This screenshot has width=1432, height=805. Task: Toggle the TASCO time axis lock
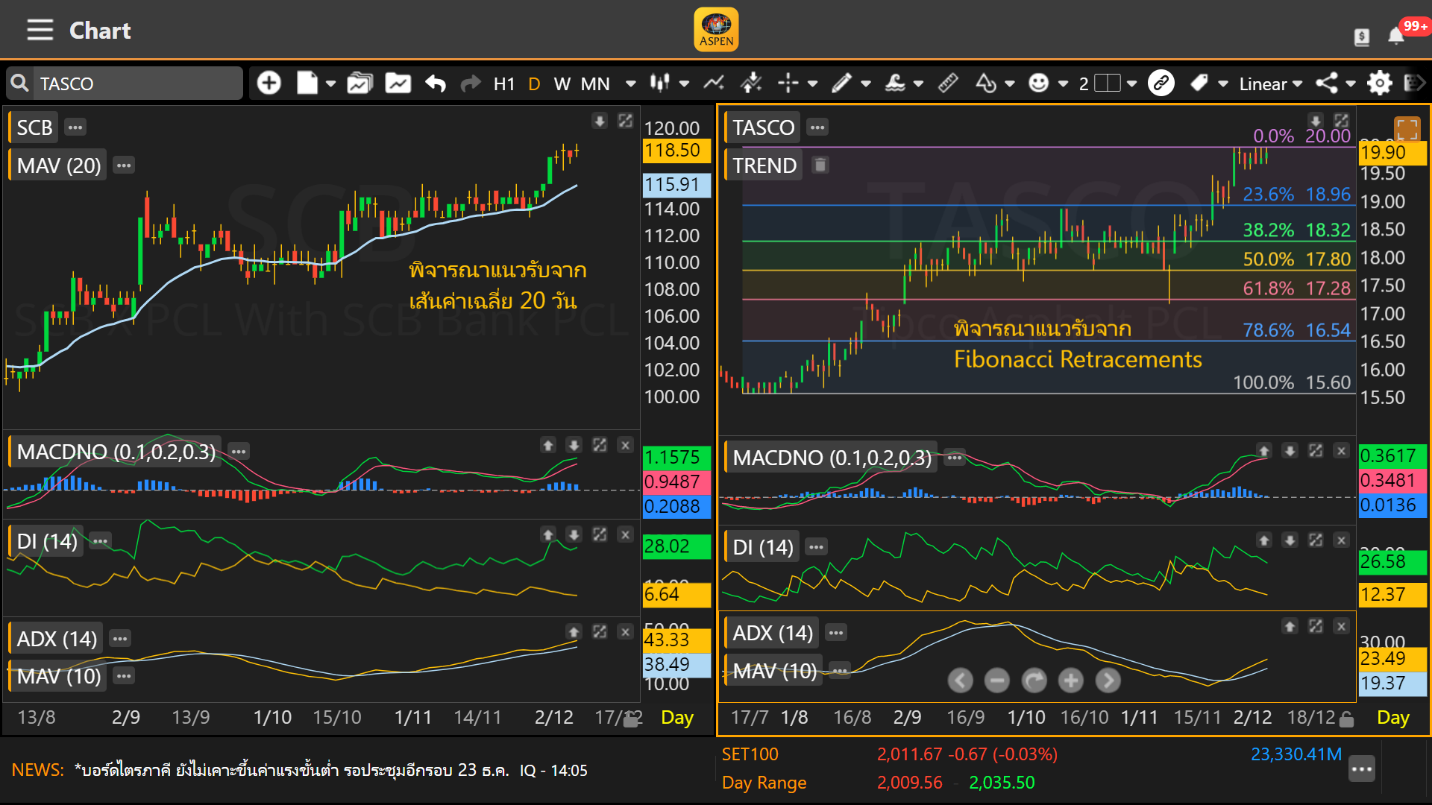[x=1346, y=718]
